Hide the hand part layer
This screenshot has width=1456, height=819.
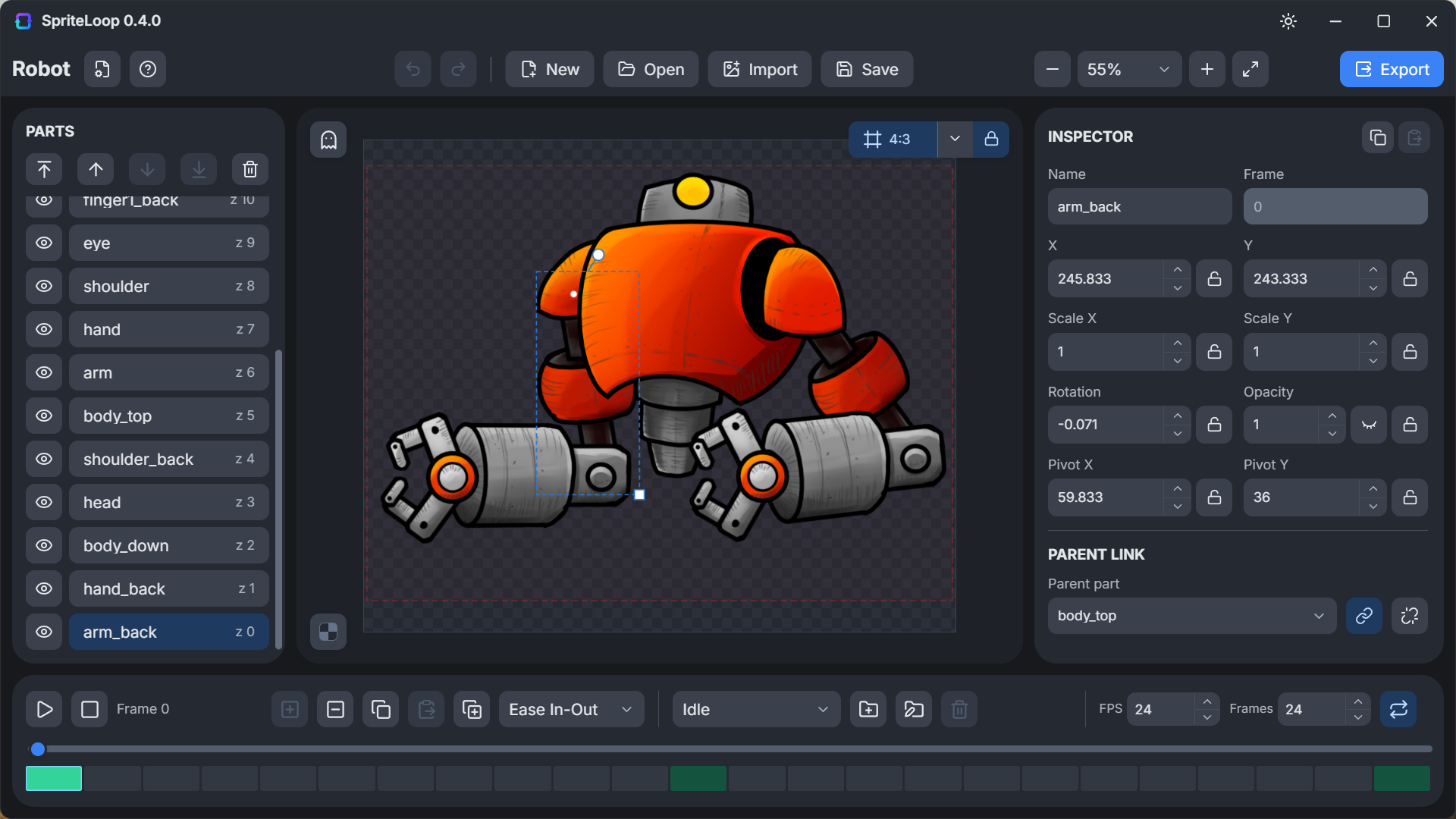[x=44, y=329]
